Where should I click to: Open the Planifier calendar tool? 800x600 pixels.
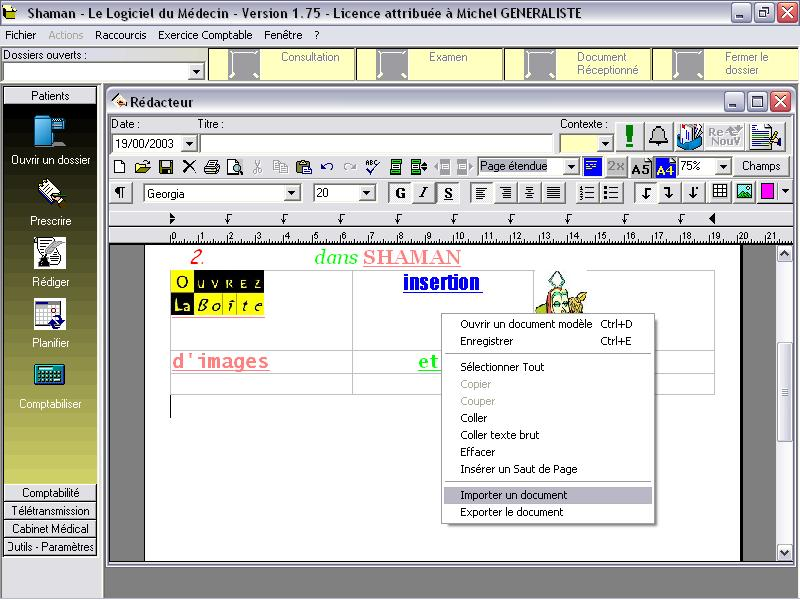point(50,314)
